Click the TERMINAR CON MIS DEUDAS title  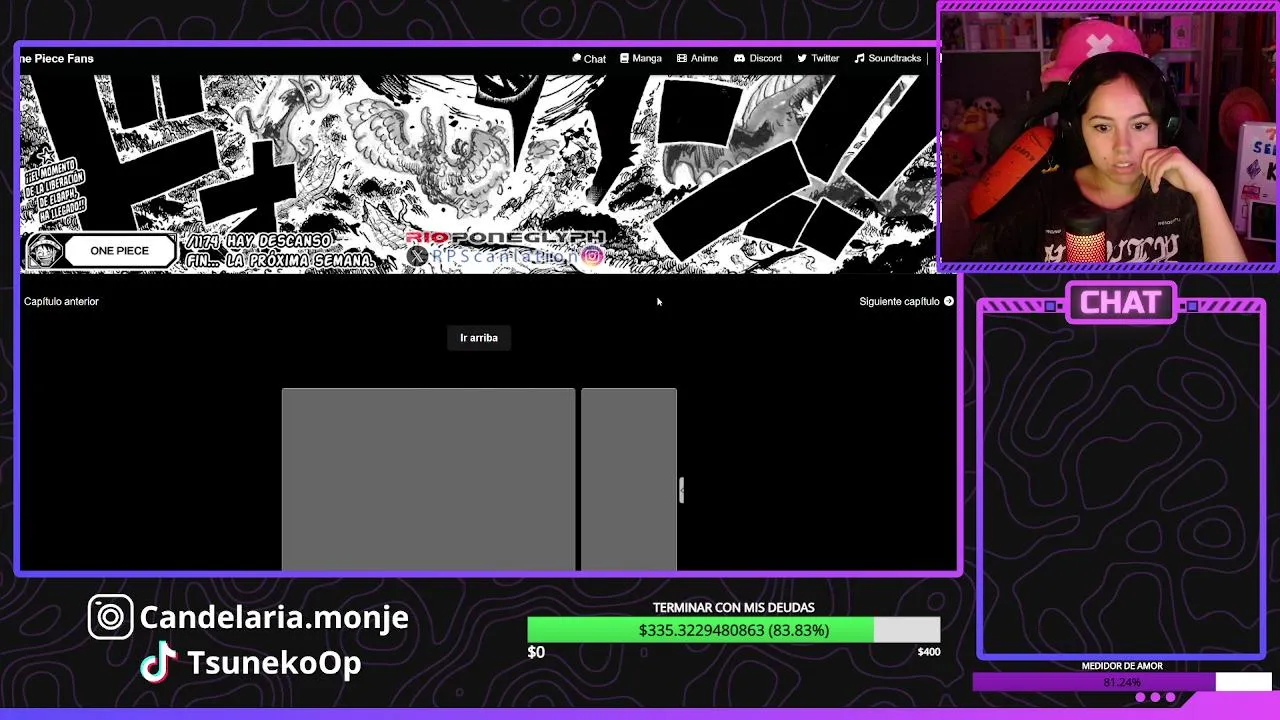click(733, 607)
